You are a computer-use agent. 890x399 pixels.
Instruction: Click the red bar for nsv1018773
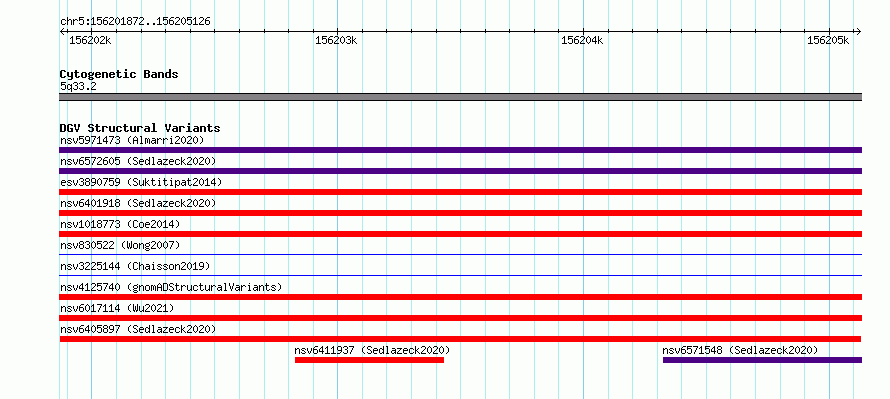coord(460,234)
